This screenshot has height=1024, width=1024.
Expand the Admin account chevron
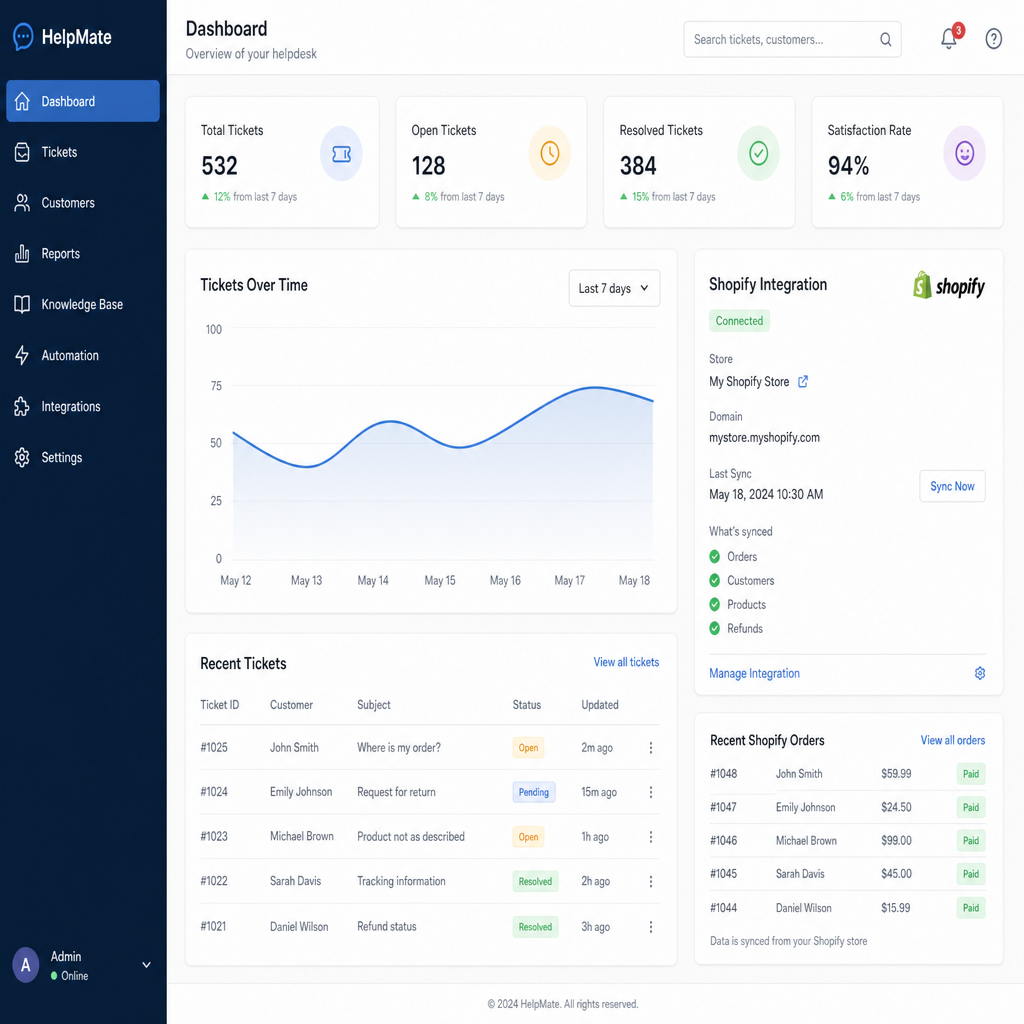(146, 965)
